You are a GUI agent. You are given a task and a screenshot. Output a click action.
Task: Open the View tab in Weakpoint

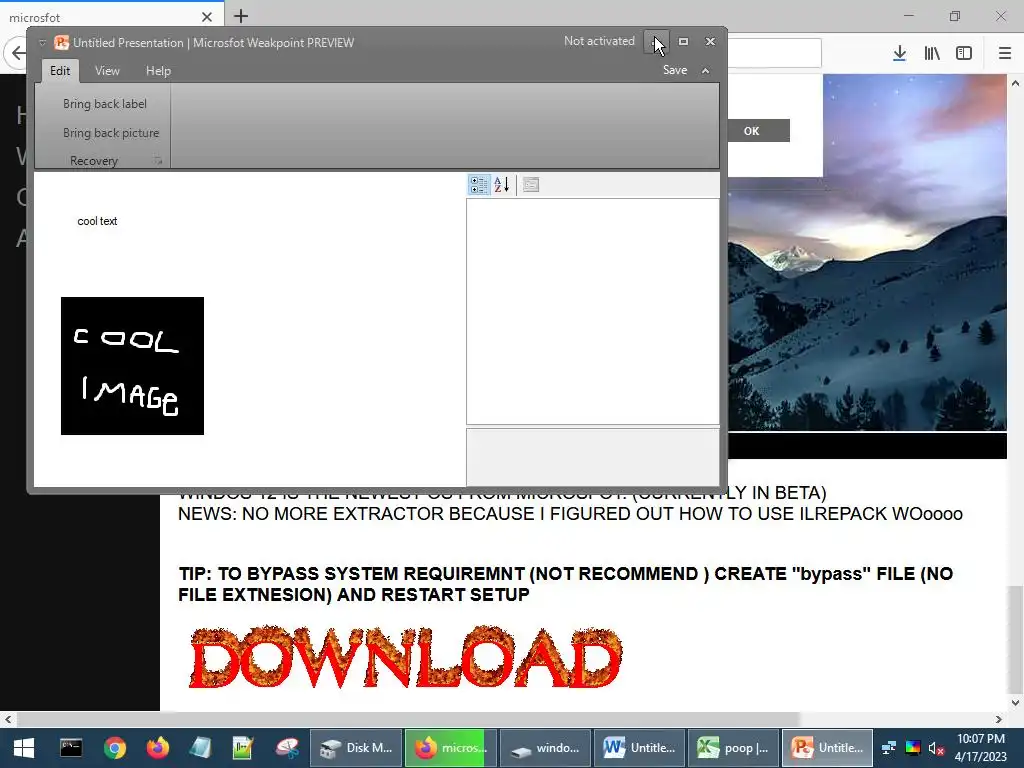pyautogui.click(x=107, y=71)
